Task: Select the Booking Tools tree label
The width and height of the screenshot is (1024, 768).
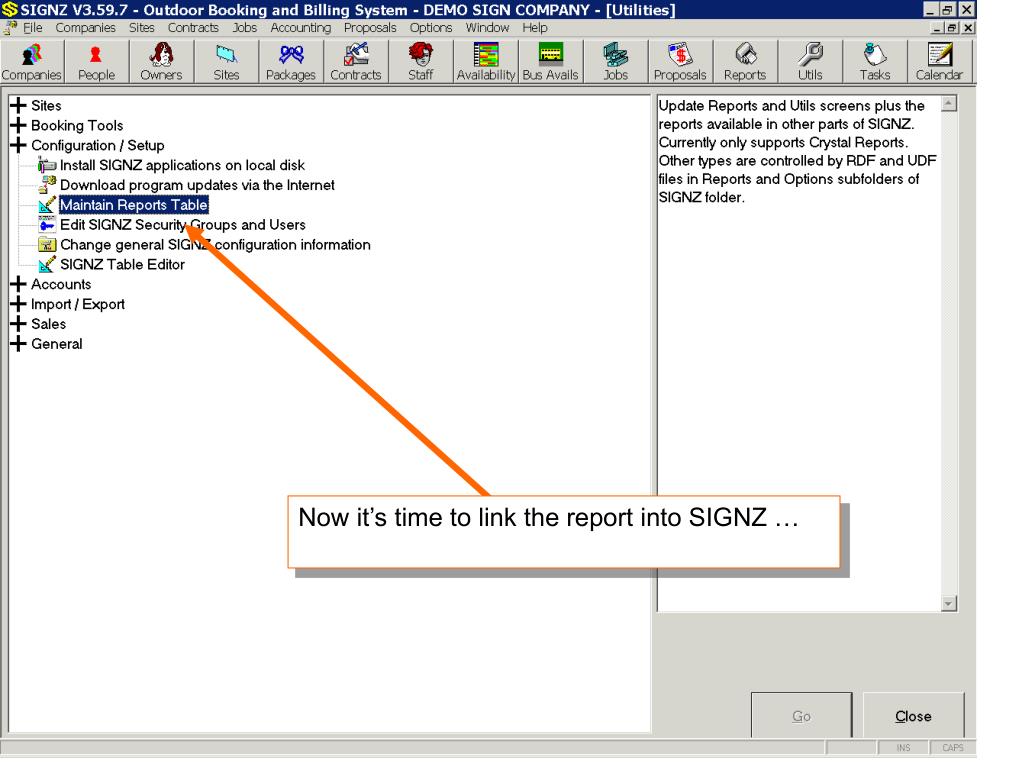Action: [77, 125]
